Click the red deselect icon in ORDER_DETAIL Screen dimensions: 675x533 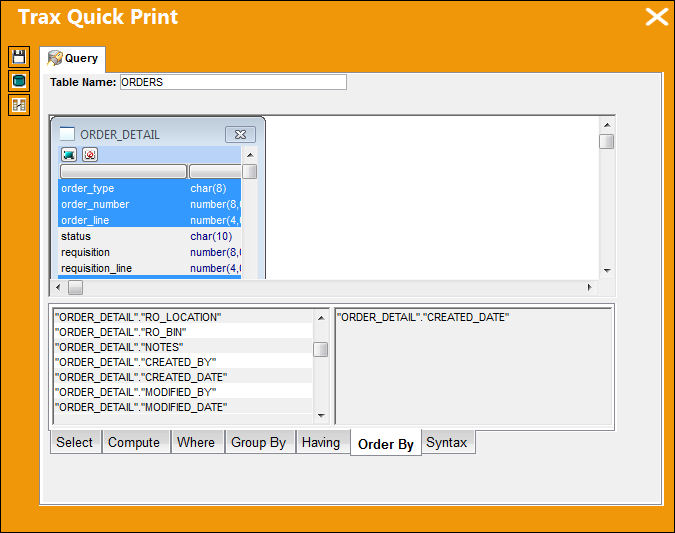[x=90, y=154]
